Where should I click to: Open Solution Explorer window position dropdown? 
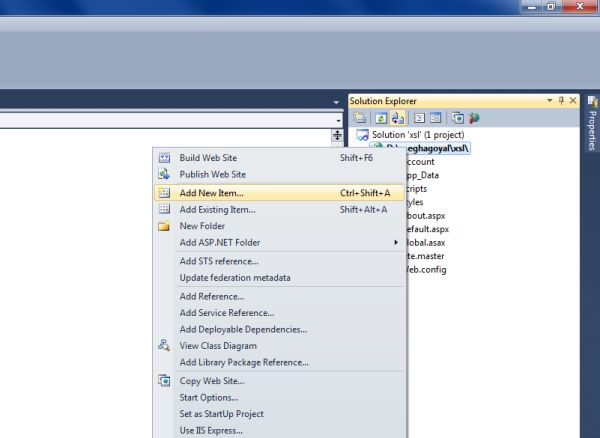(550, 101)
